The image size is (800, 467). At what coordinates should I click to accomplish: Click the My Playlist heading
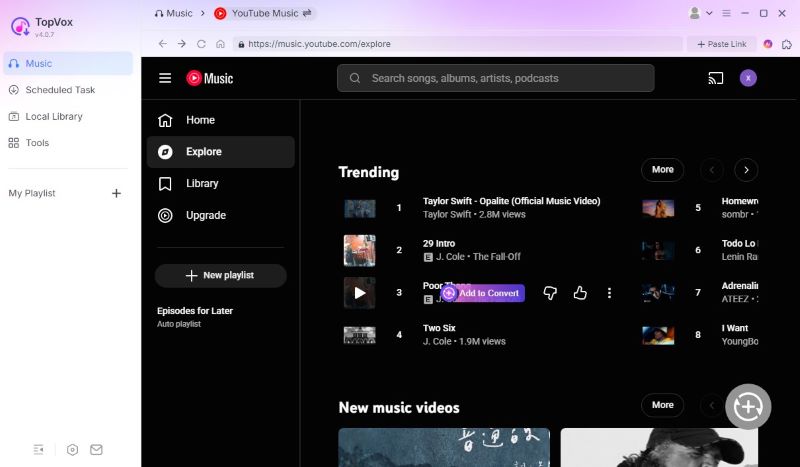coord(32,193)
